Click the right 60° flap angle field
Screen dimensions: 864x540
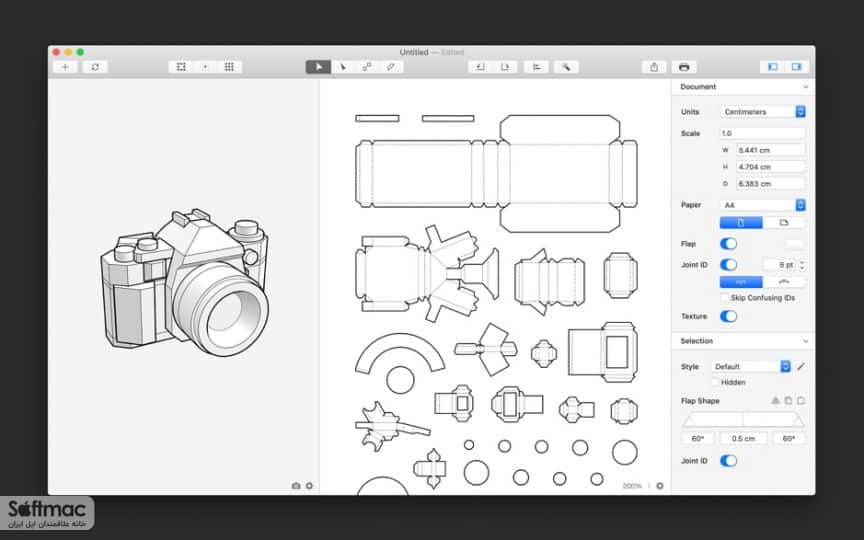789,439
